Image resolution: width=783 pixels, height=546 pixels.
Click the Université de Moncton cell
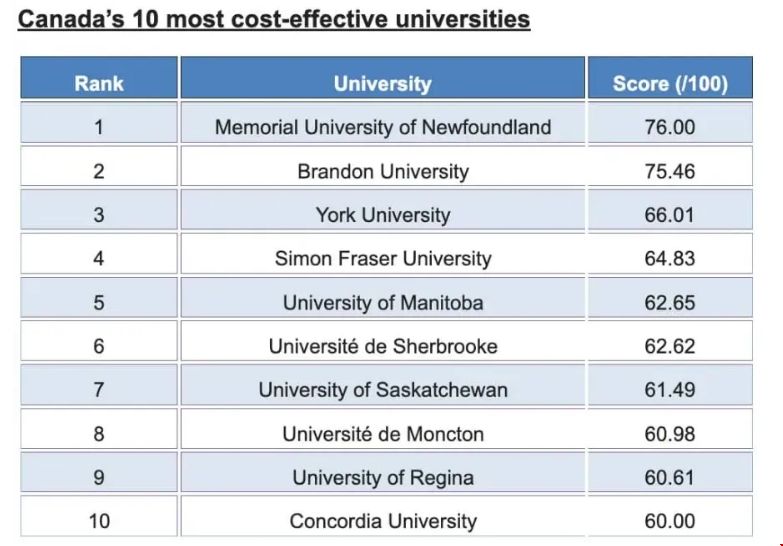point(383,434)
